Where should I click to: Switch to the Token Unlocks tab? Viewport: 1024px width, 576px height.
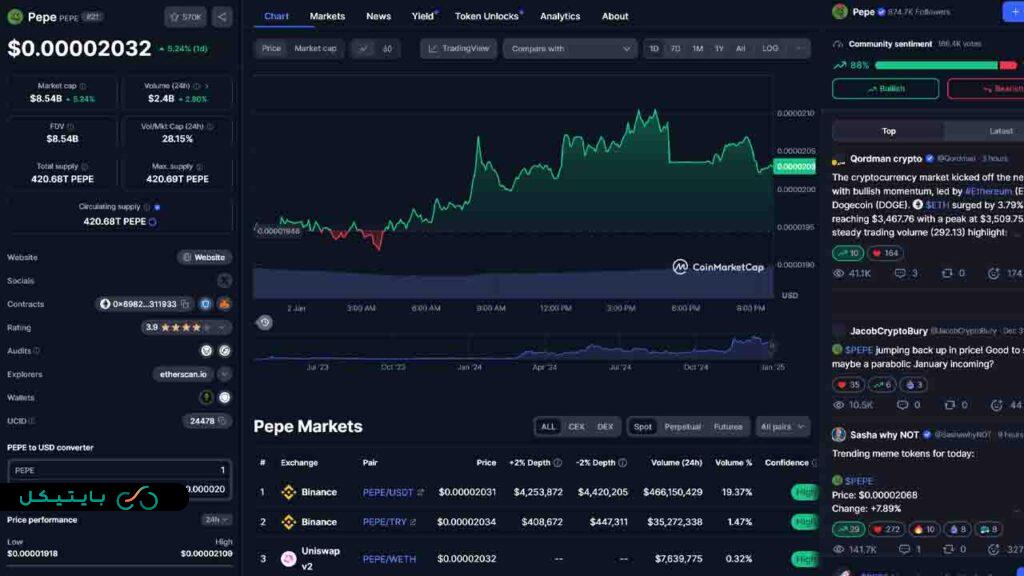pos(487,16)
